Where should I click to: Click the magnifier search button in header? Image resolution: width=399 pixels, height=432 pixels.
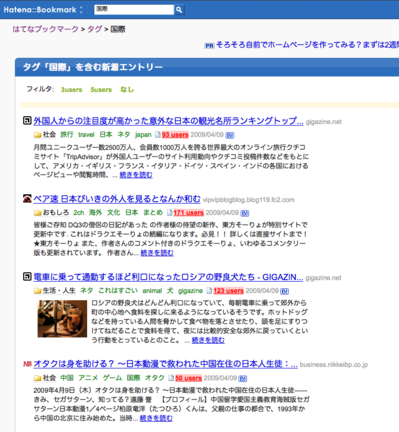point(179,10)
